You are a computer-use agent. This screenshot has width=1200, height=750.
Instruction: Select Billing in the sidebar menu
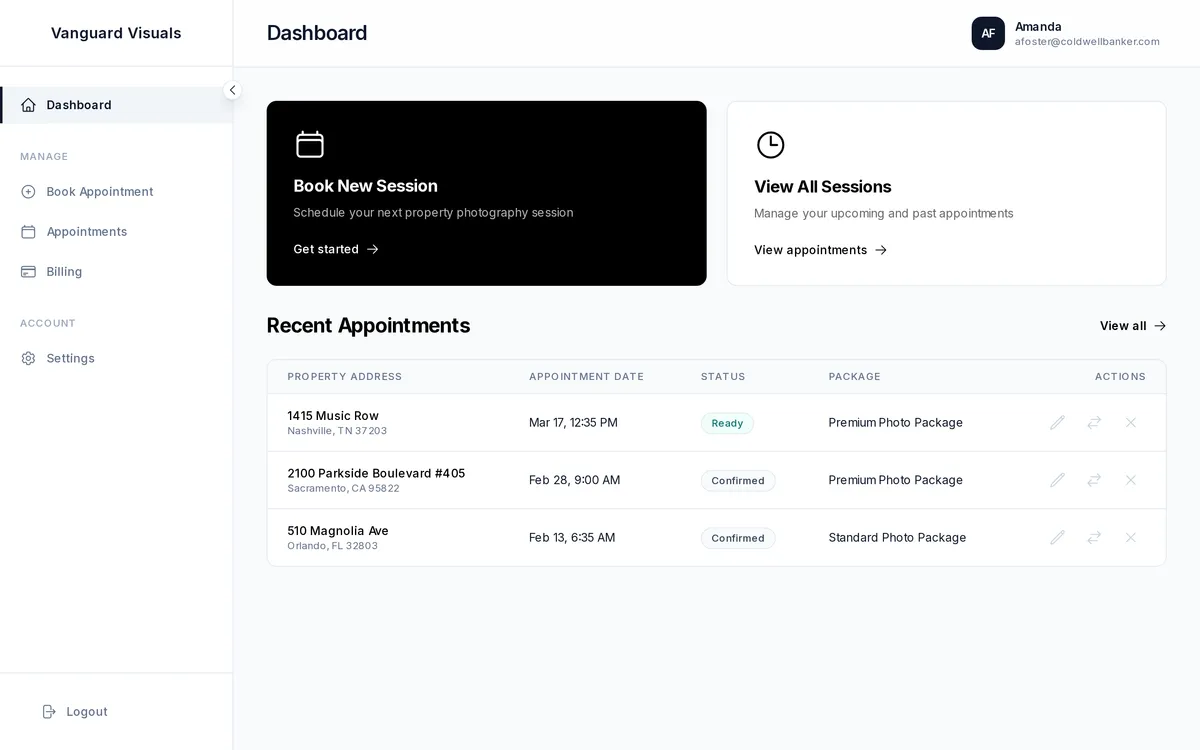pyautogui.click(x=64, y=271)
